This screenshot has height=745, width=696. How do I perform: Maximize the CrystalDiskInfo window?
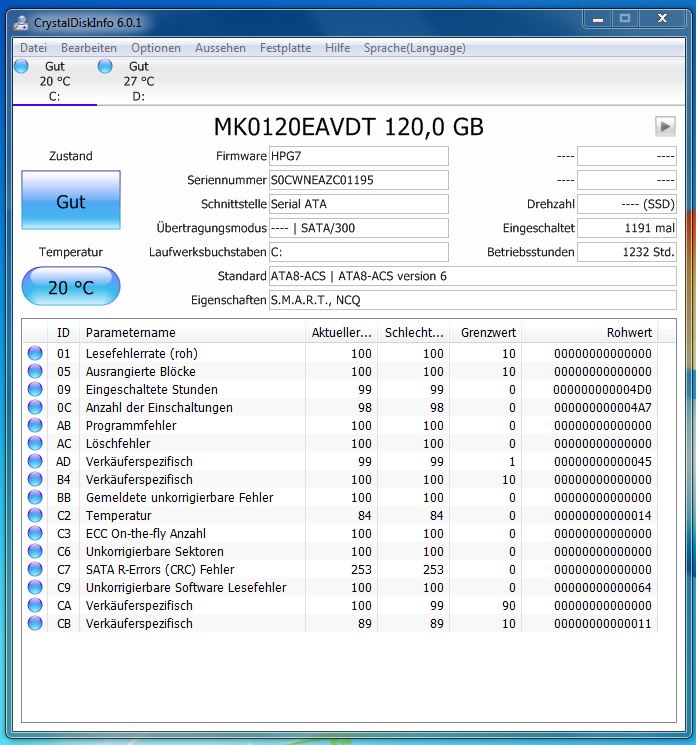point(625,19)
